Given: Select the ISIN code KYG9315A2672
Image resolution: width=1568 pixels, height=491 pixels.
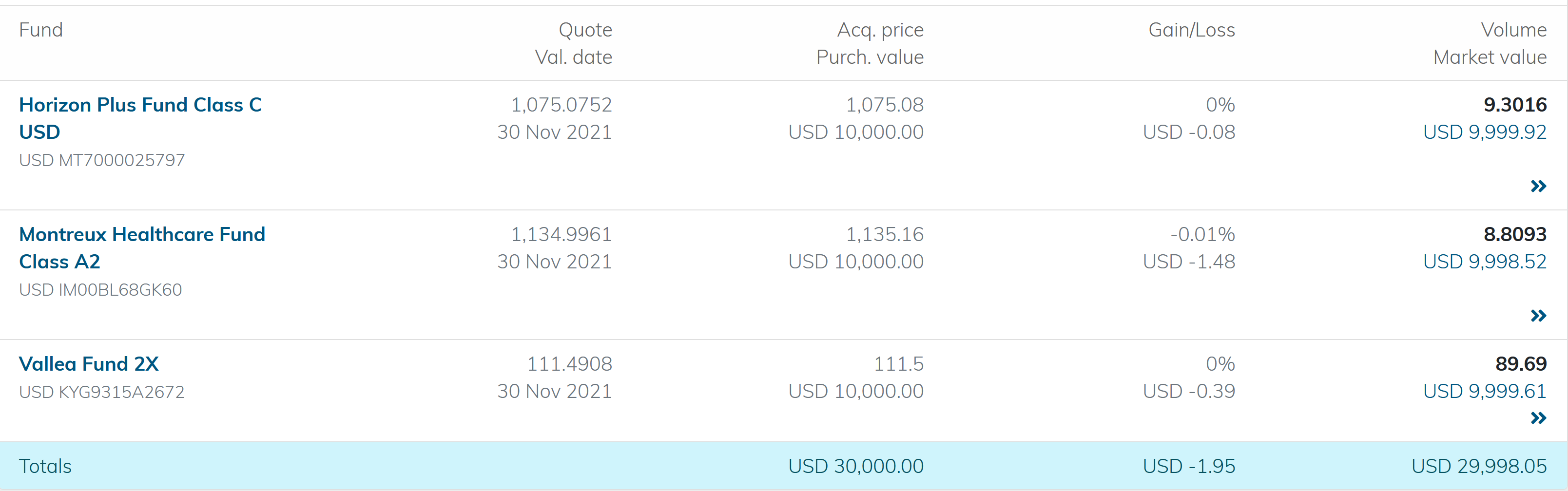Looking at the screenshot, I should coord(121,393).
